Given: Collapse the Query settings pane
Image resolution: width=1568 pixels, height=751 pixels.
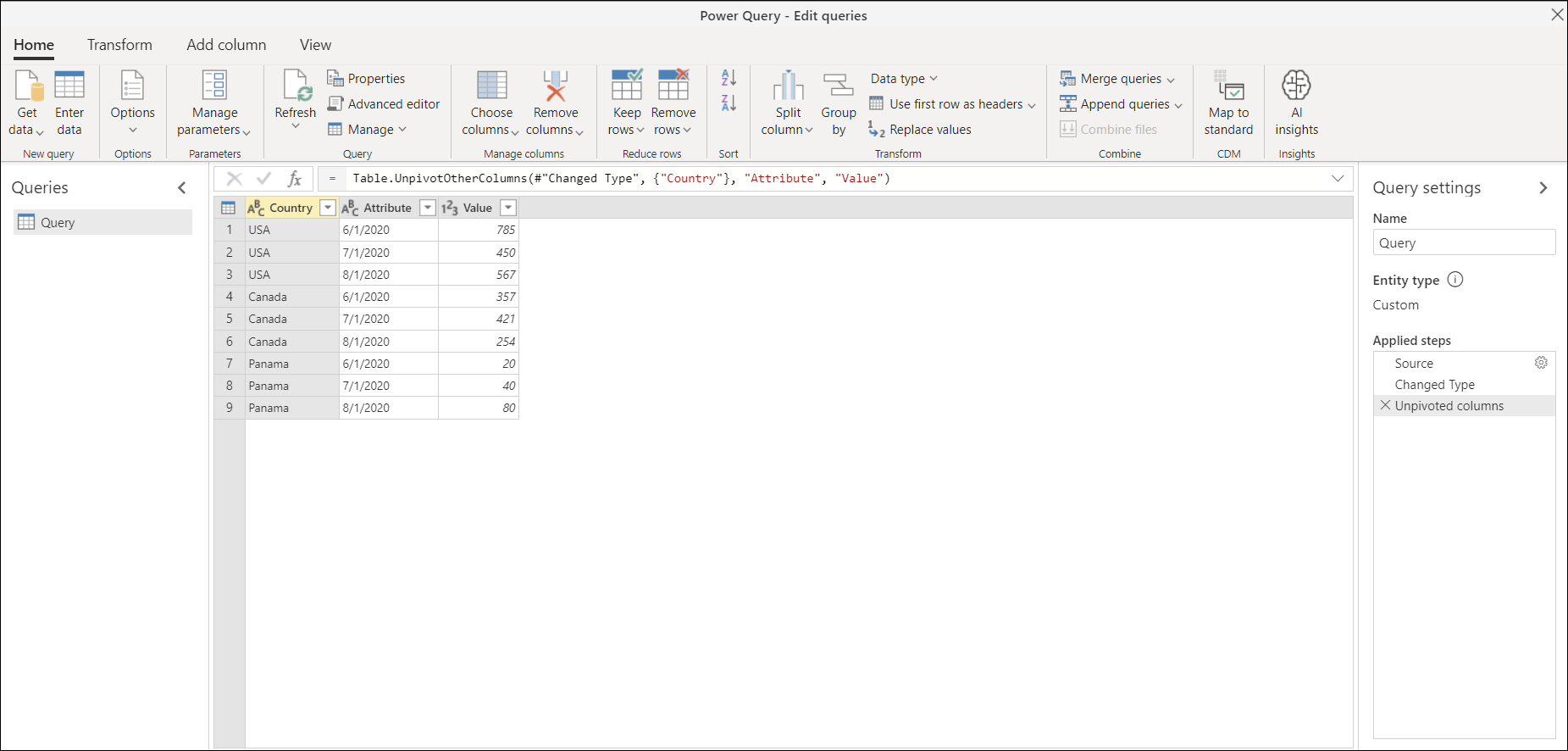Looking at the screenshot, I should [1543, 187].
